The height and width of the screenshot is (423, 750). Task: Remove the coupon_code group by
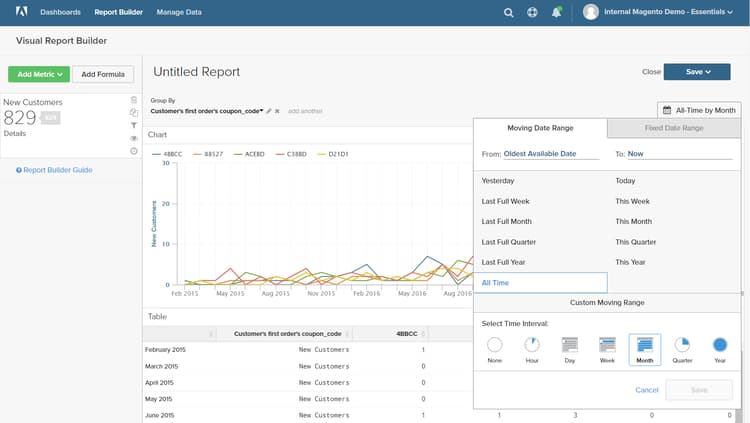coord(277,111)
